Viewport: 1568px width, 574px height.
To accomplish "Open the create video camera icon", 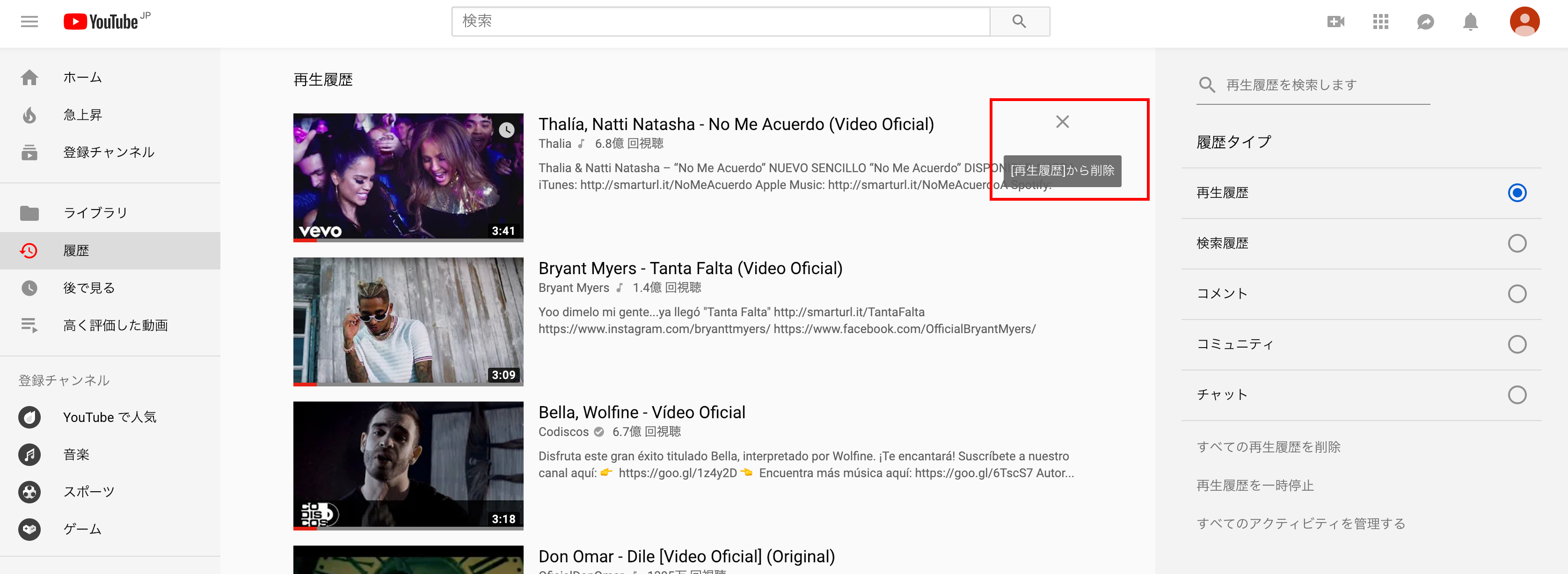I will 1335,22.
